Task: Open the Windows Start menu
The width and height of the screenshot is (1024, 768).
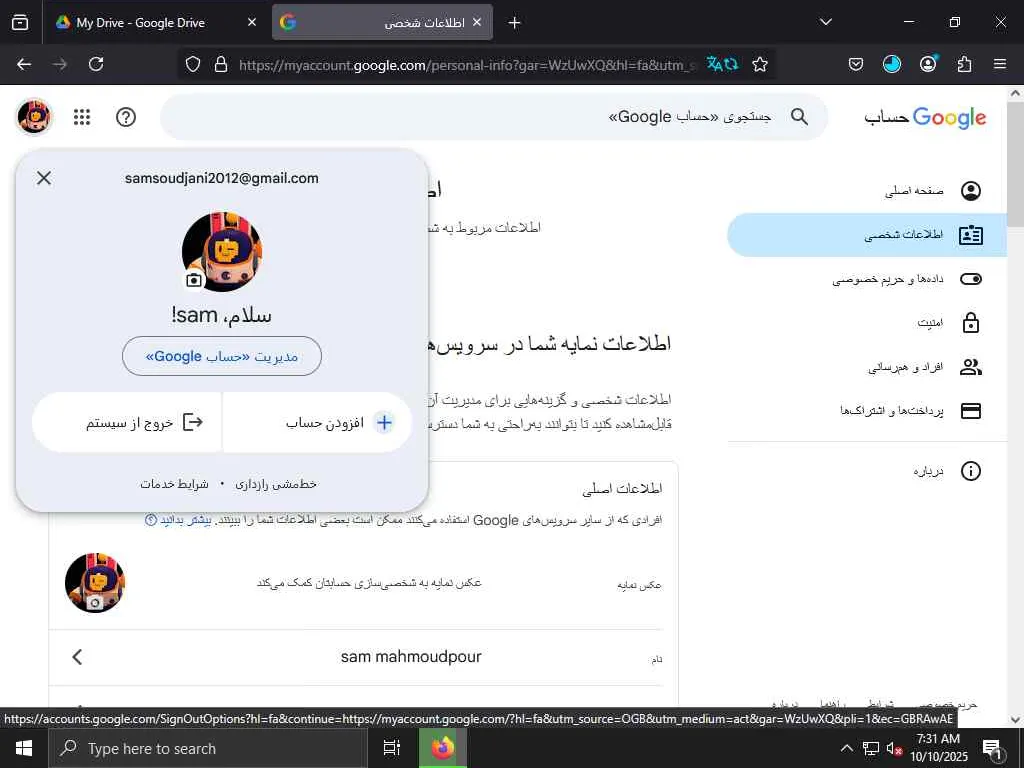Action: pyautogui.click(x=24, y=748)
